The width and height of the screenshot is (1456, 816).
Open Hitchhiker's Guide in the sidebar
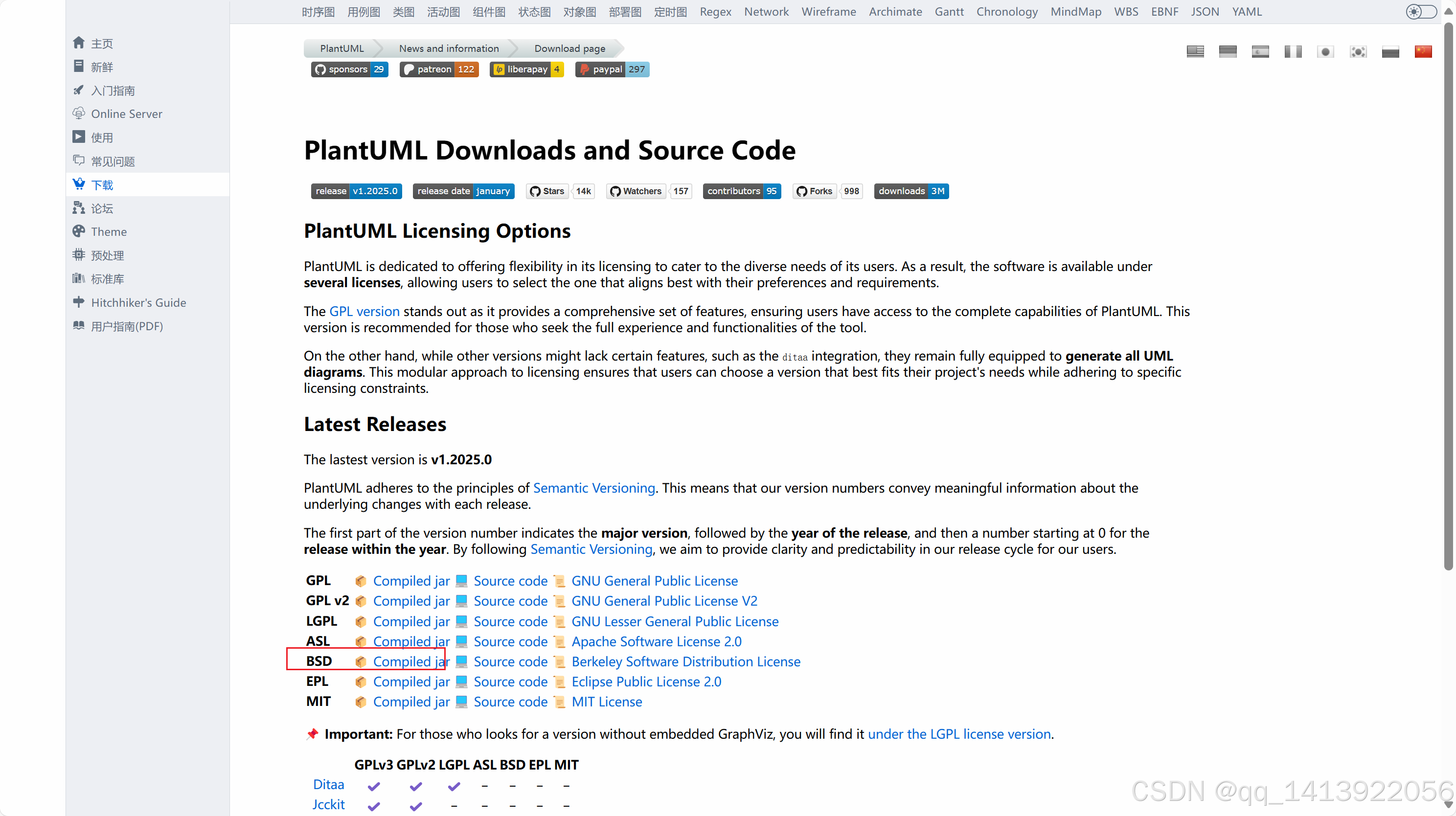(138, 302)
